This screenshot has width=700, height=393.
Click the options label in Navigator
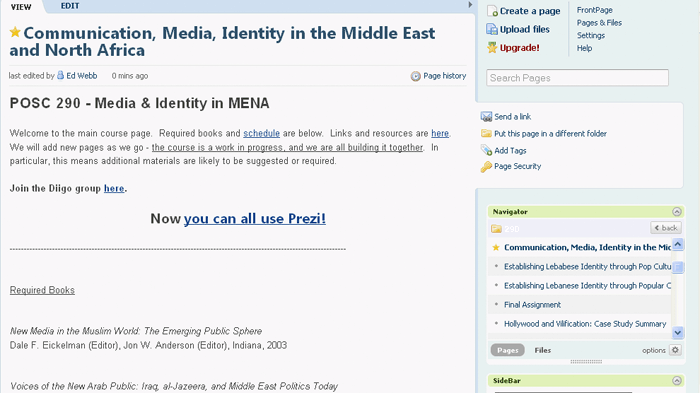[x=654, y=351]
